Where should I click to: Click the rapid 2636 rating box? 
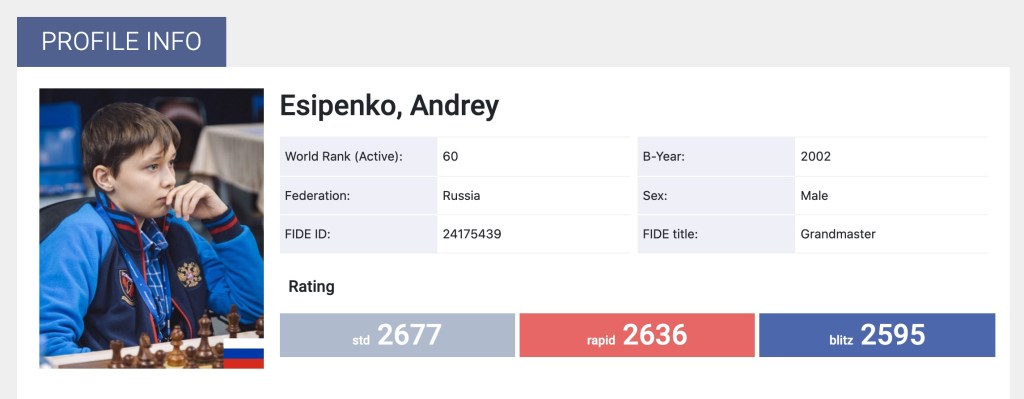637,335
